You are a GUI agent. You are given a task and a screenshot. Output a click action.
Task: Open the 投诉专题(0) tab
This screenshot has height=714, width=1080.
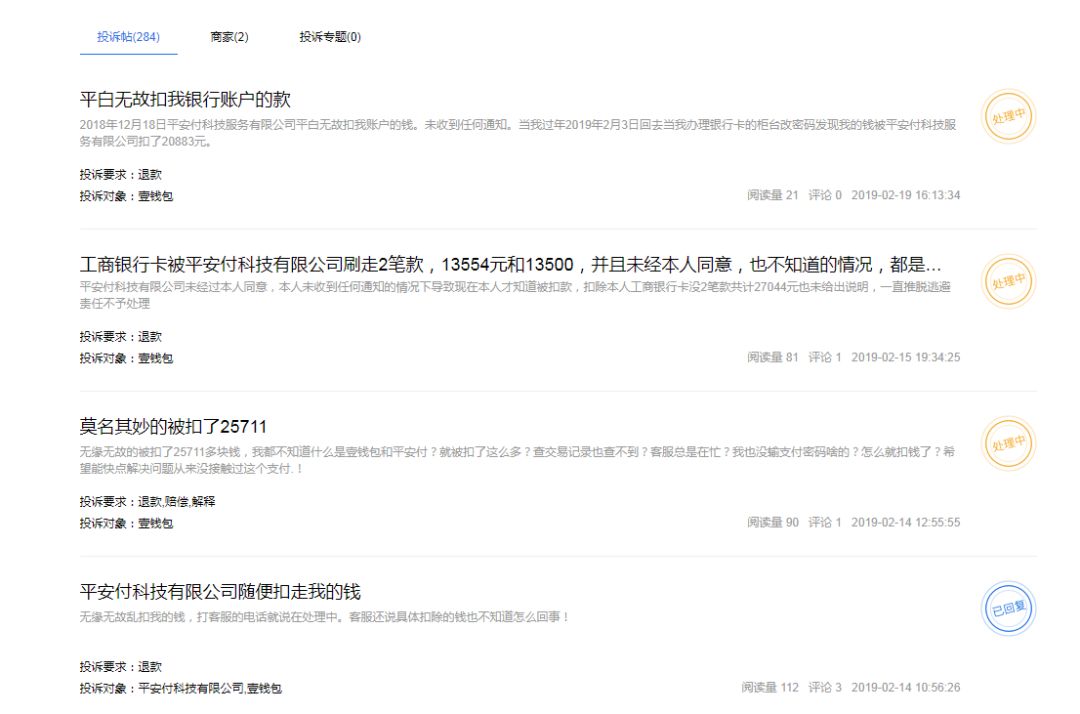[330, 34]
